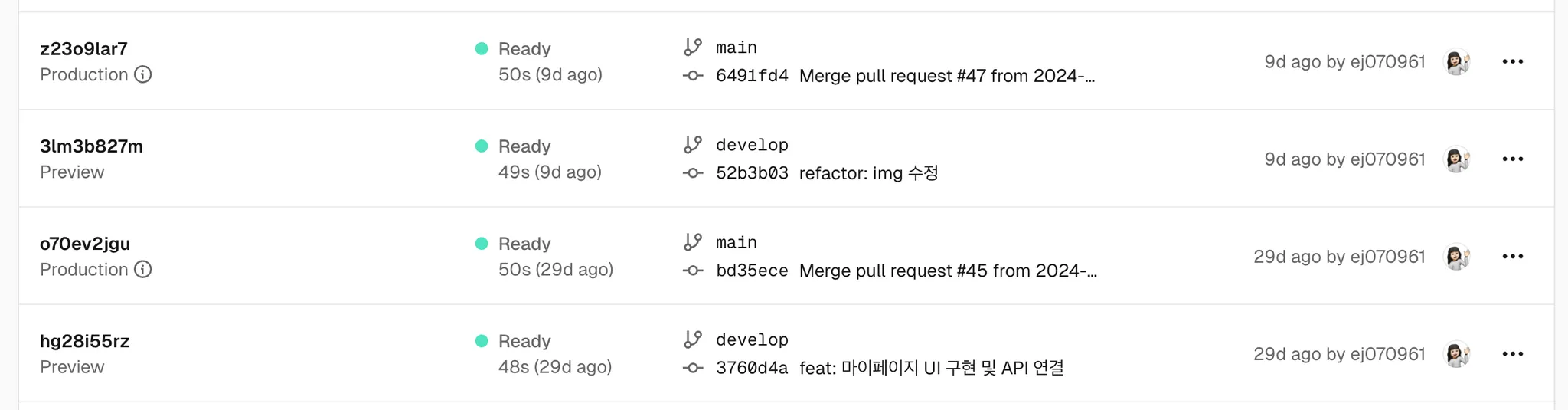Open more options menu for z23o9lar7
1568x410 pixels.
click(x=1513, y=61)
